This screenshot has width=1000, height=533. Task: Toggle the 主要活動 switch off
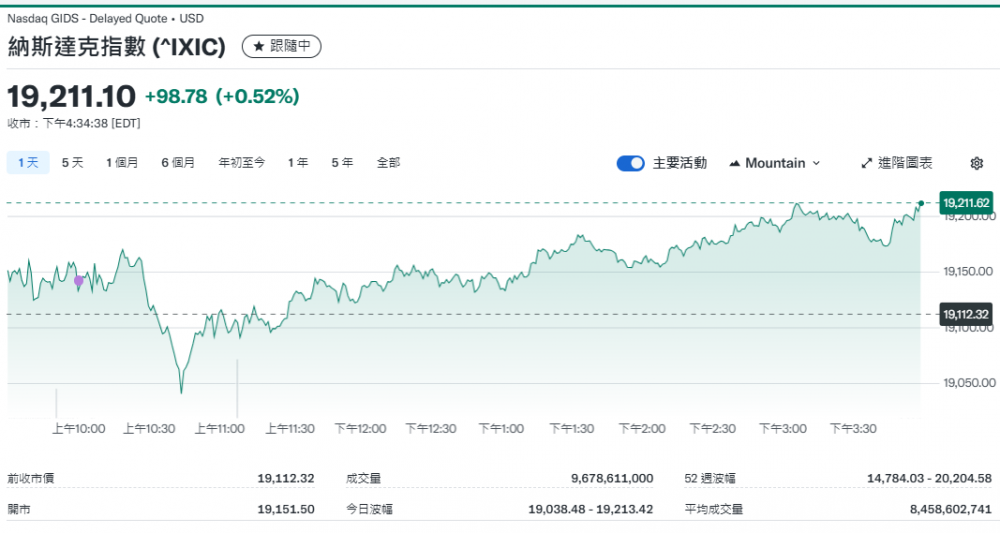pyautogui.click(x=630, y=163)
